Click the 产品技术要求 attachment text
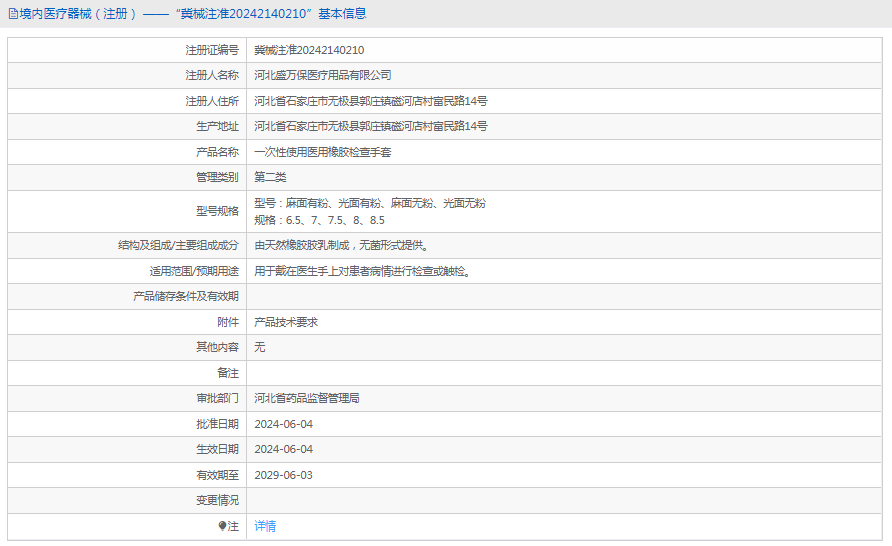Image resolution: width=892 pixels, height=546 pixels. pos(286,322)
